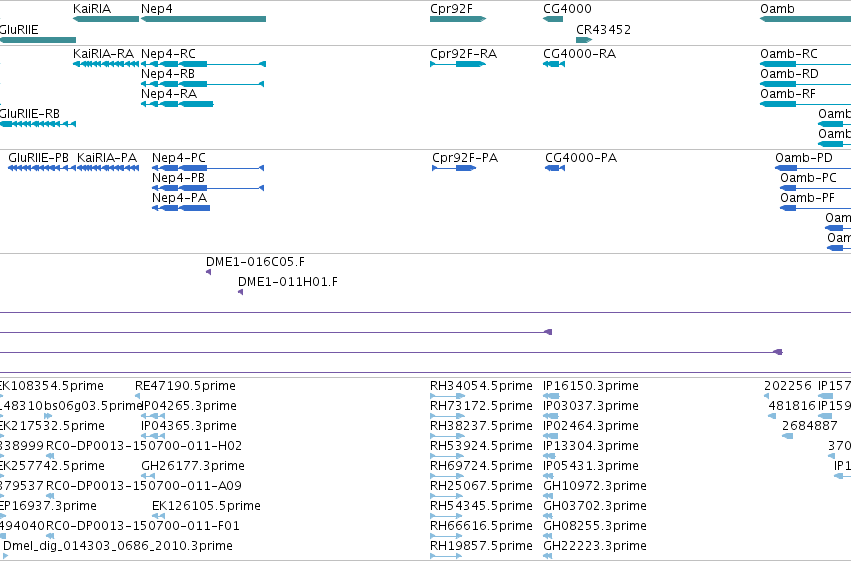This screenshot has height=561, width=851.
Task: Select the CR43452 gene arrow
Action: click(584, 40)
